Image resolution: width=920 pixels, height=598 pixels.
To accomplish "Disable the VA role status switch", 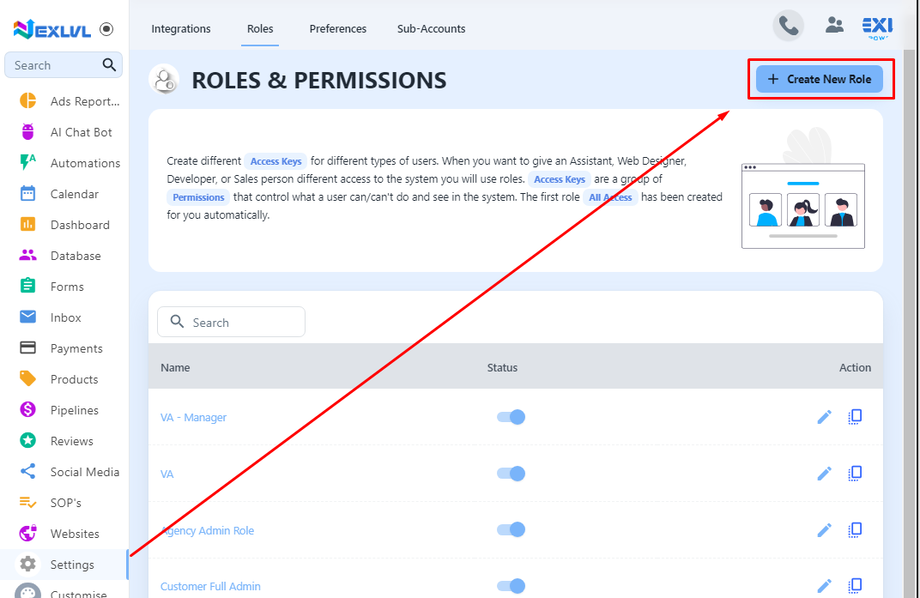I will click(511, 473).
